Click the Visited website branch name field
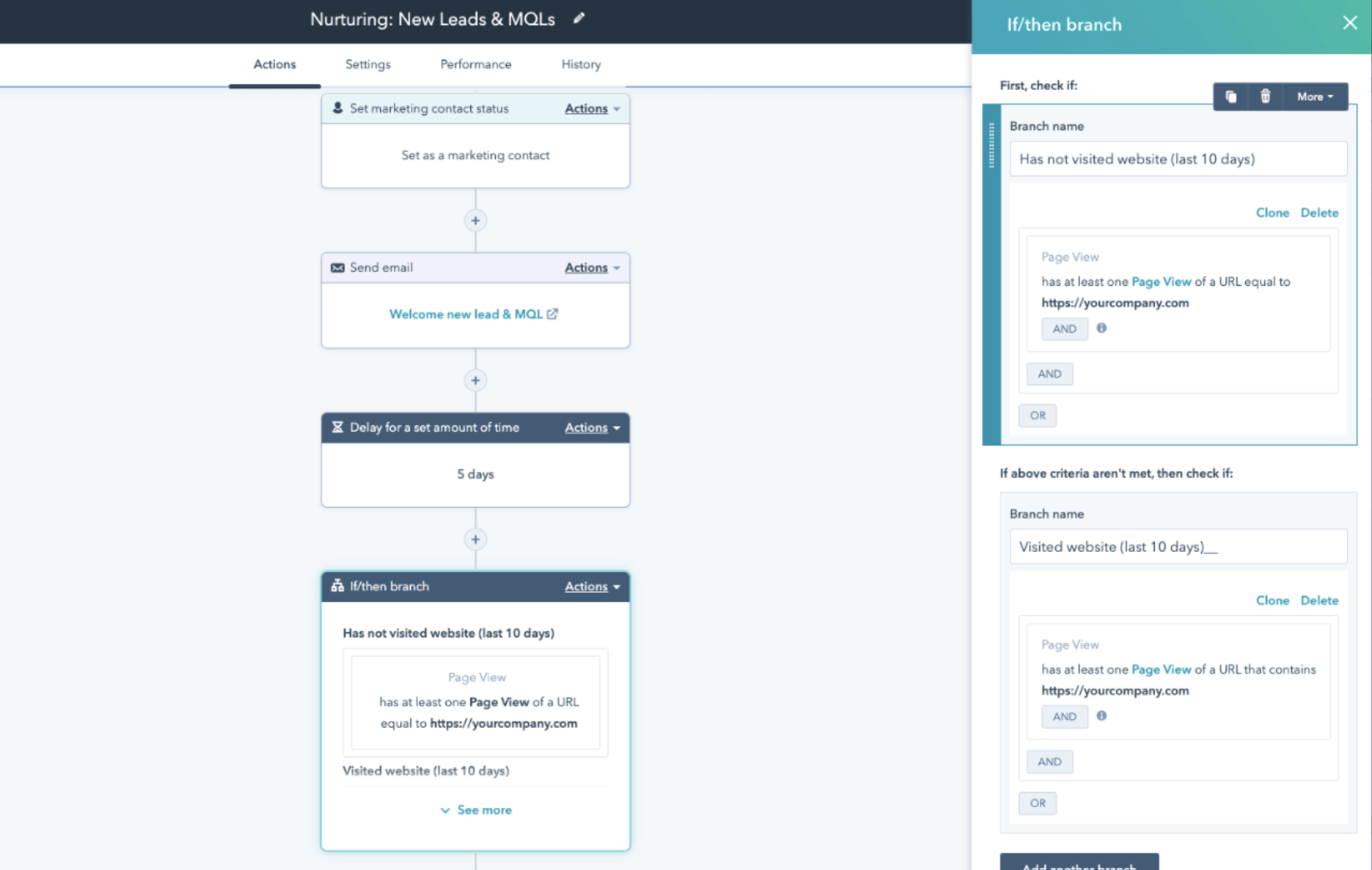The image size is (1372, 870). point(1178,547)
